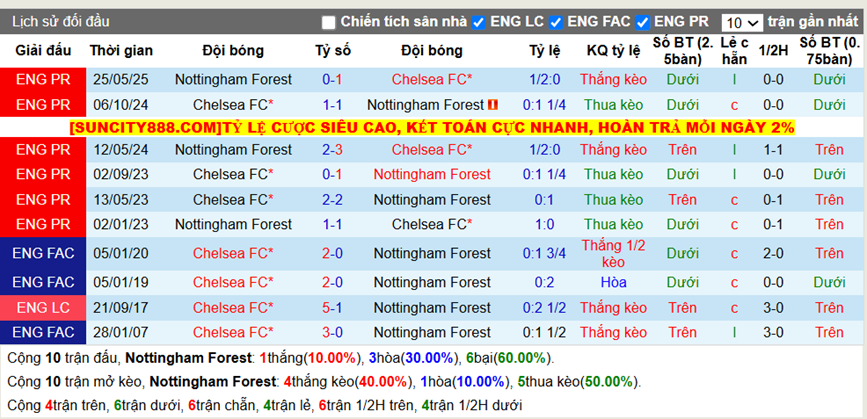The width and height of the screenshot is (867, 419).
Task: Open the SUNCITY888 advertisement banner
Action: pos(432,127)
